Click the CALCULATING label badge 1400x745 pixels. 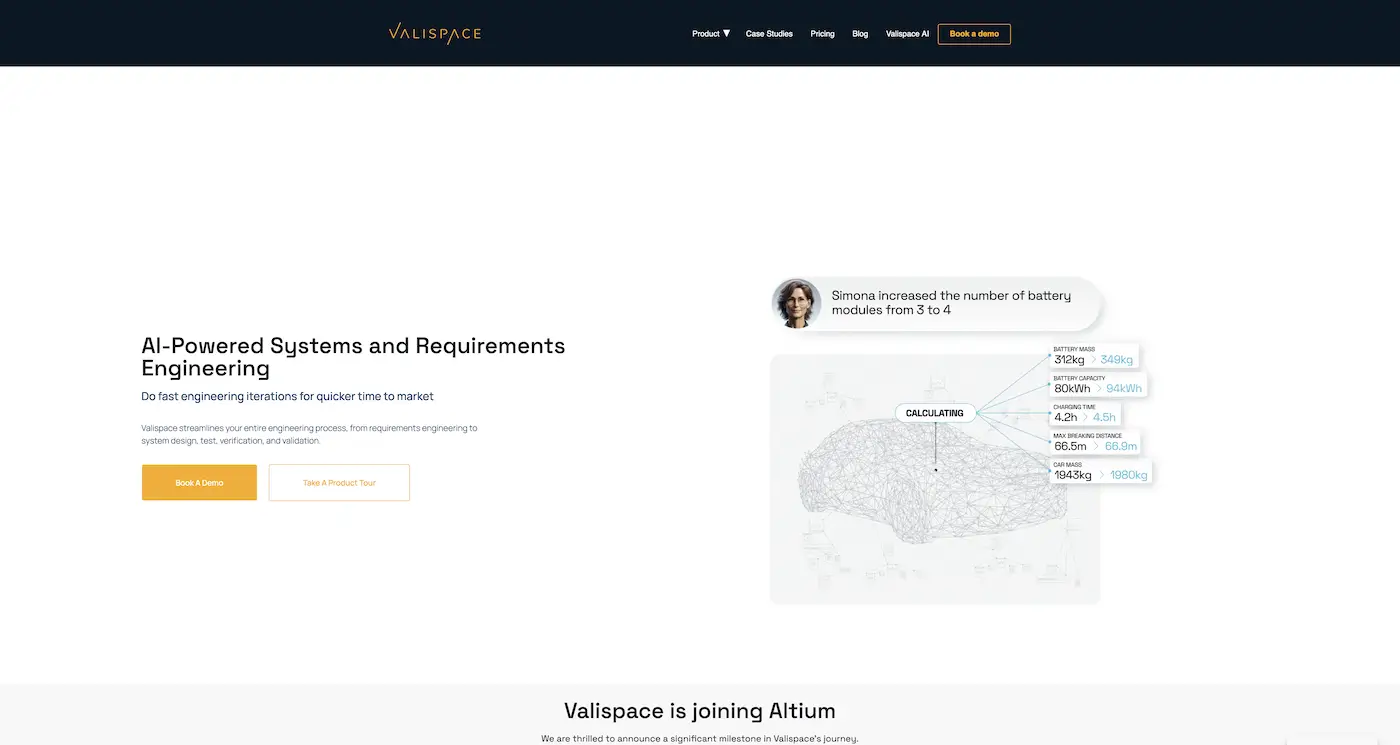(935, 413)
